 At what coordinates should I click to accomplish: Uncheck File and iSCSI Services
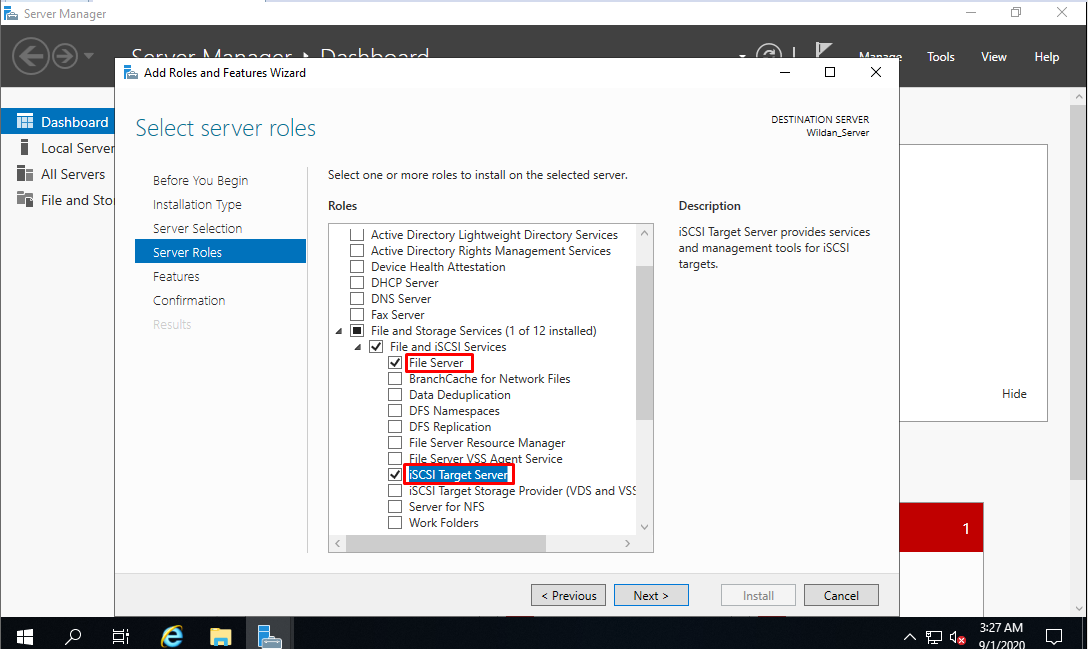point(376,346)
